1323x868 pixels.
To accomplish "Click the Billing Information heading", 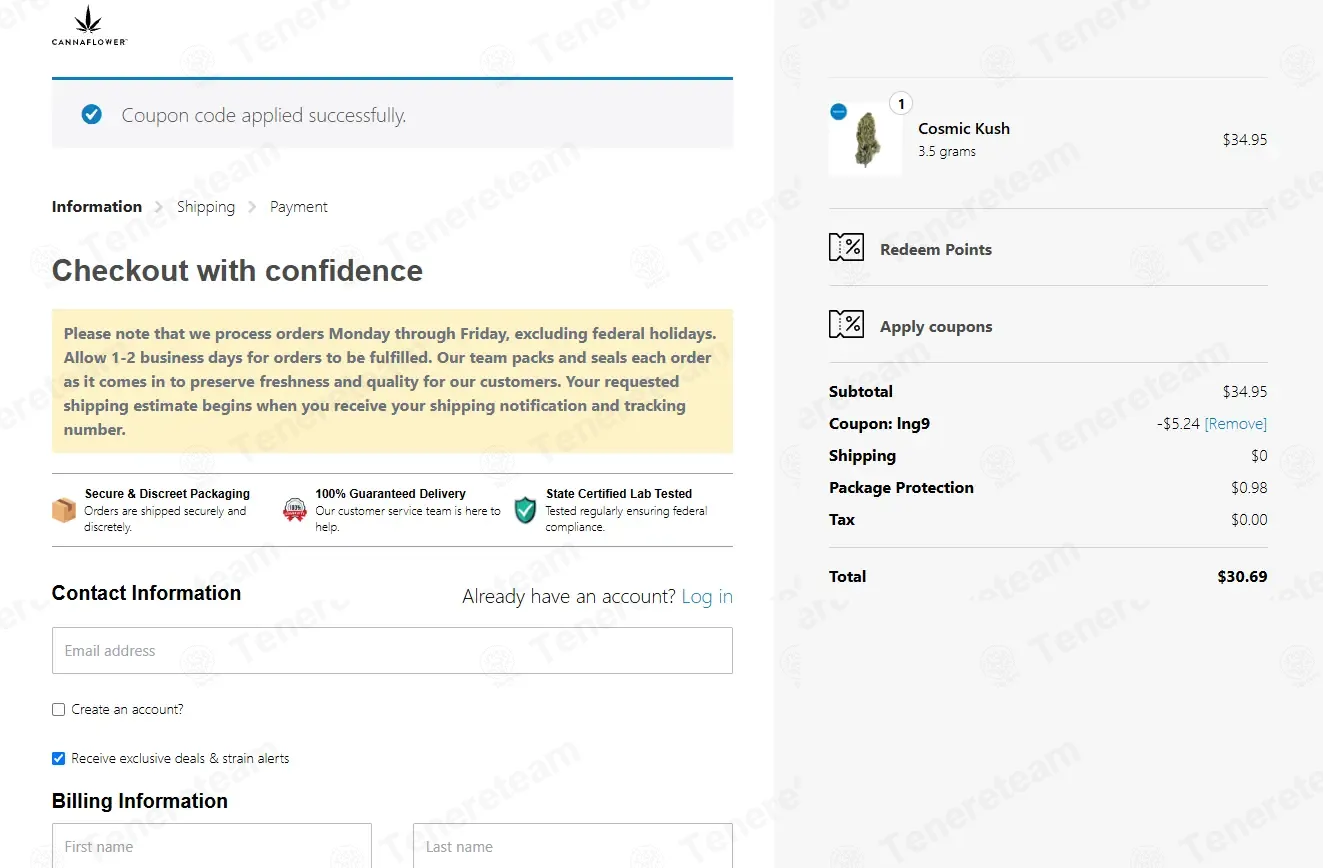I will tap(140, 801).
